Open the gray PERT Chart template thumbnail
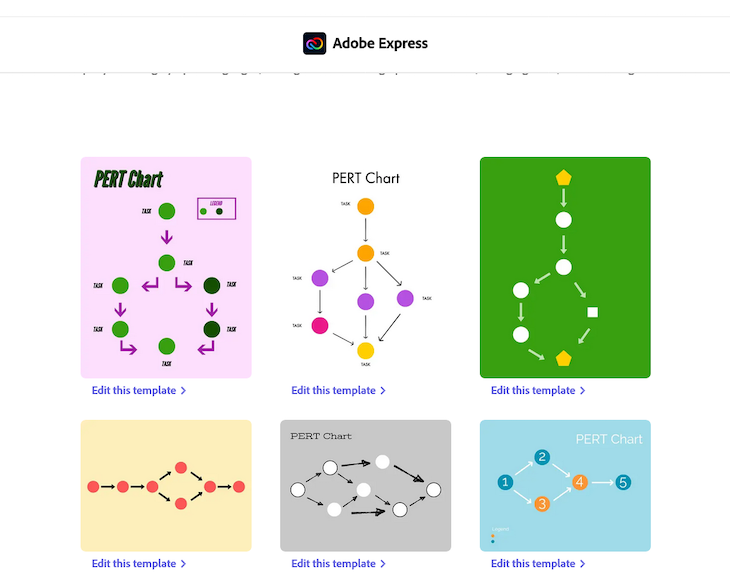 (x=365, y=486)
